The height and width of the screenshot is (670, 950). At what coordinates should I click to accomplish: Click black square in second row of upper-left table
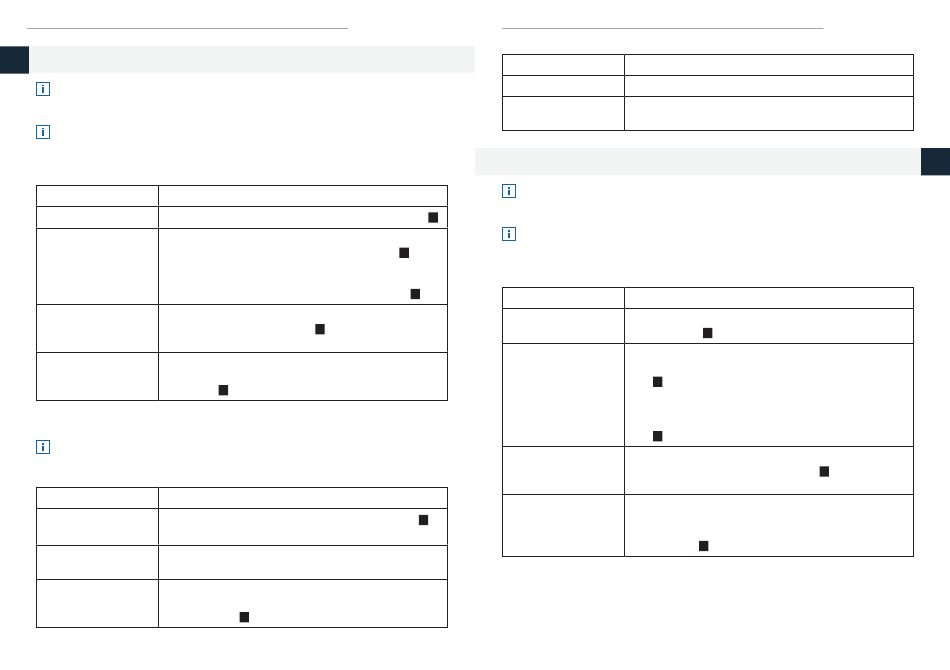pos(433,217)
